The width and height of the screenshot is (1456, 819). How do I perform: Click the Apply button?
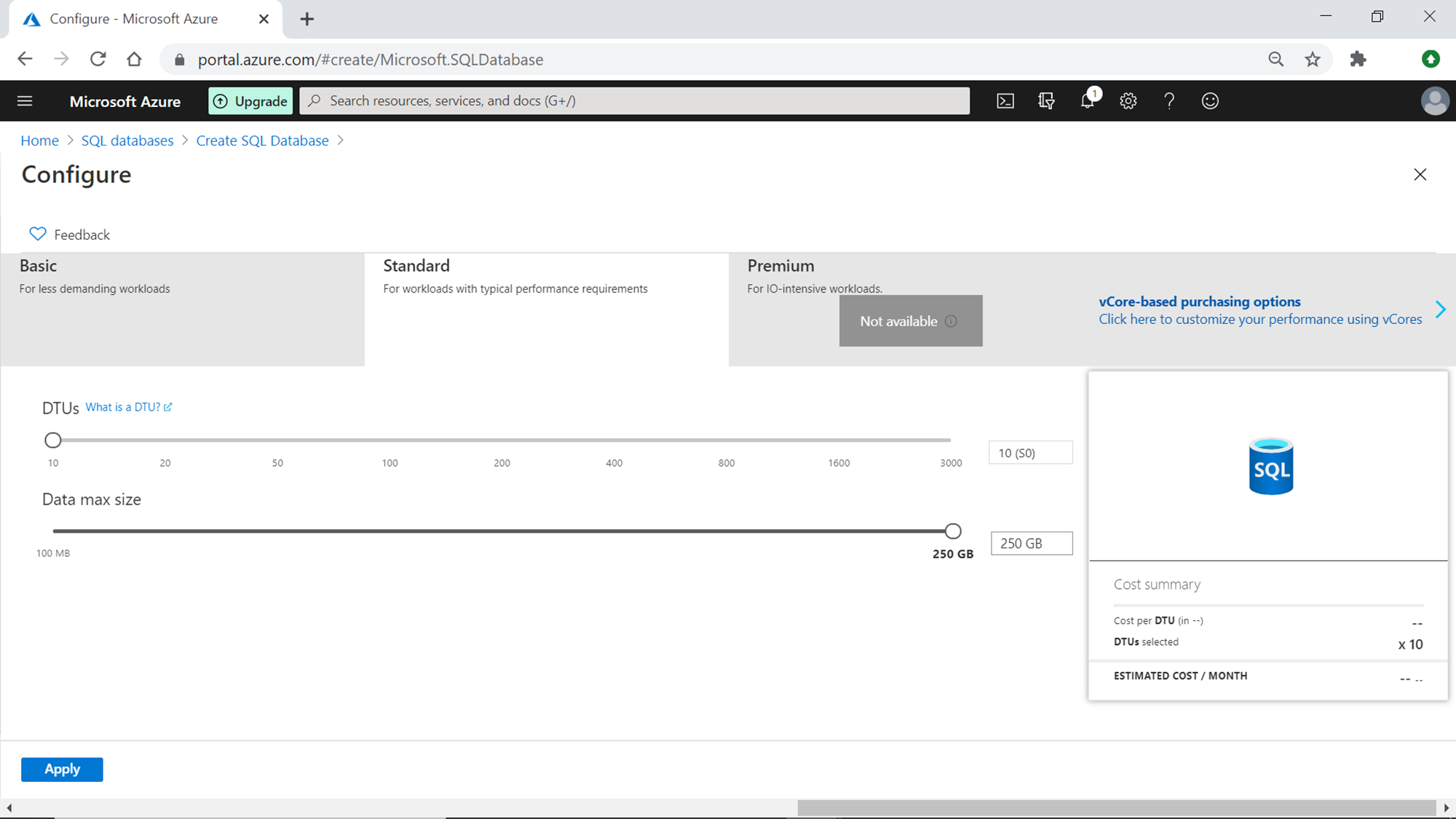62,769
